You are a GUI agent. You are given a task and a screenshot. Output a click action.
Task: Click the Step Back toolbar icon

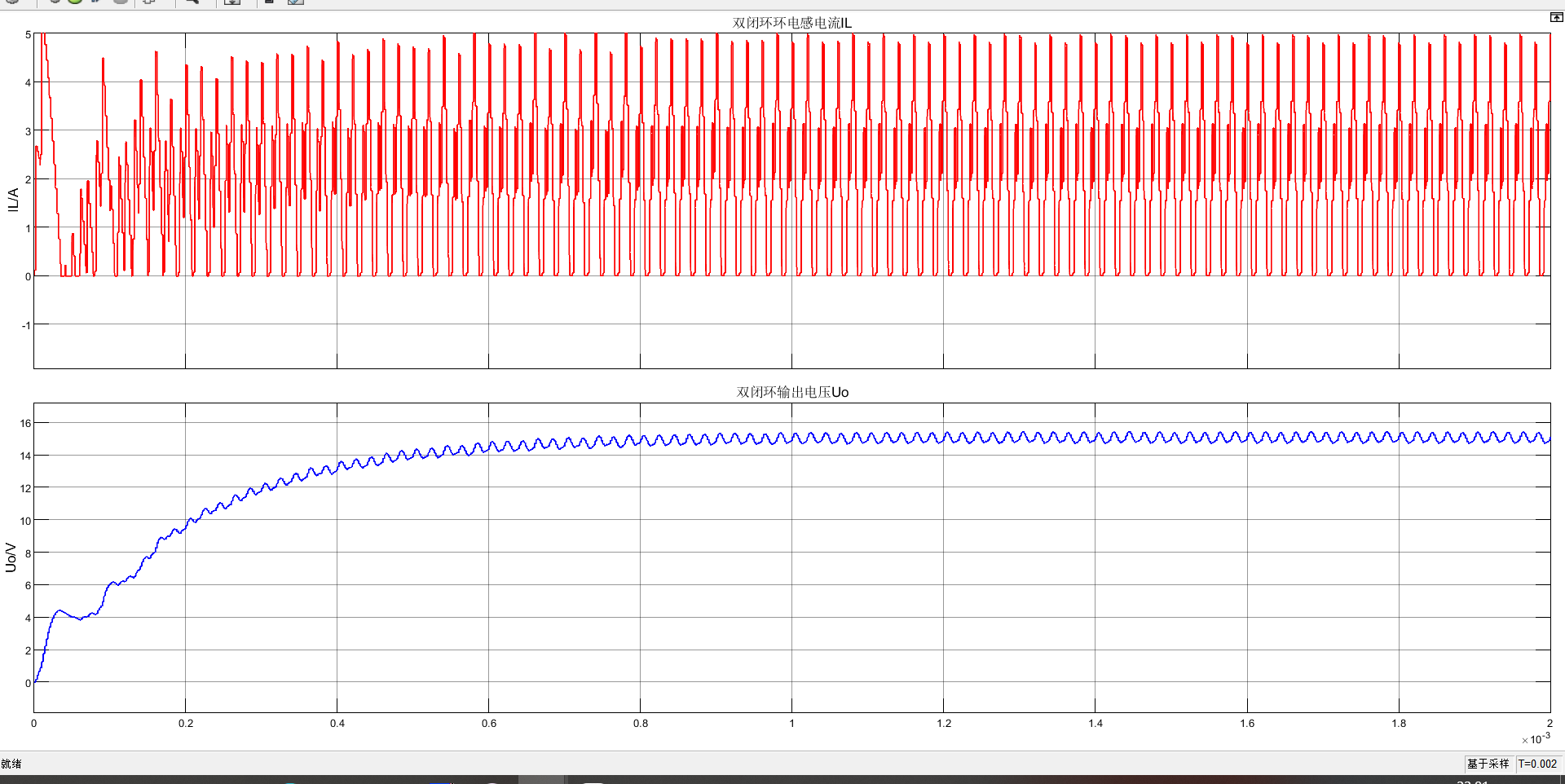point(55,2)
